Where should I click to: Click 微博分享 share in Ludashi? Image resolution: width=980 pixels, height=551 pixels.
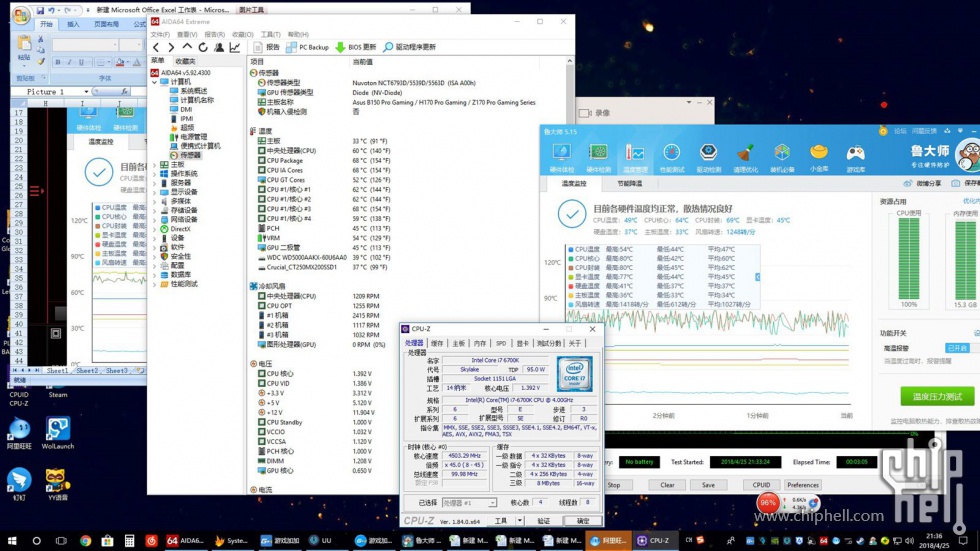point(922,184)
